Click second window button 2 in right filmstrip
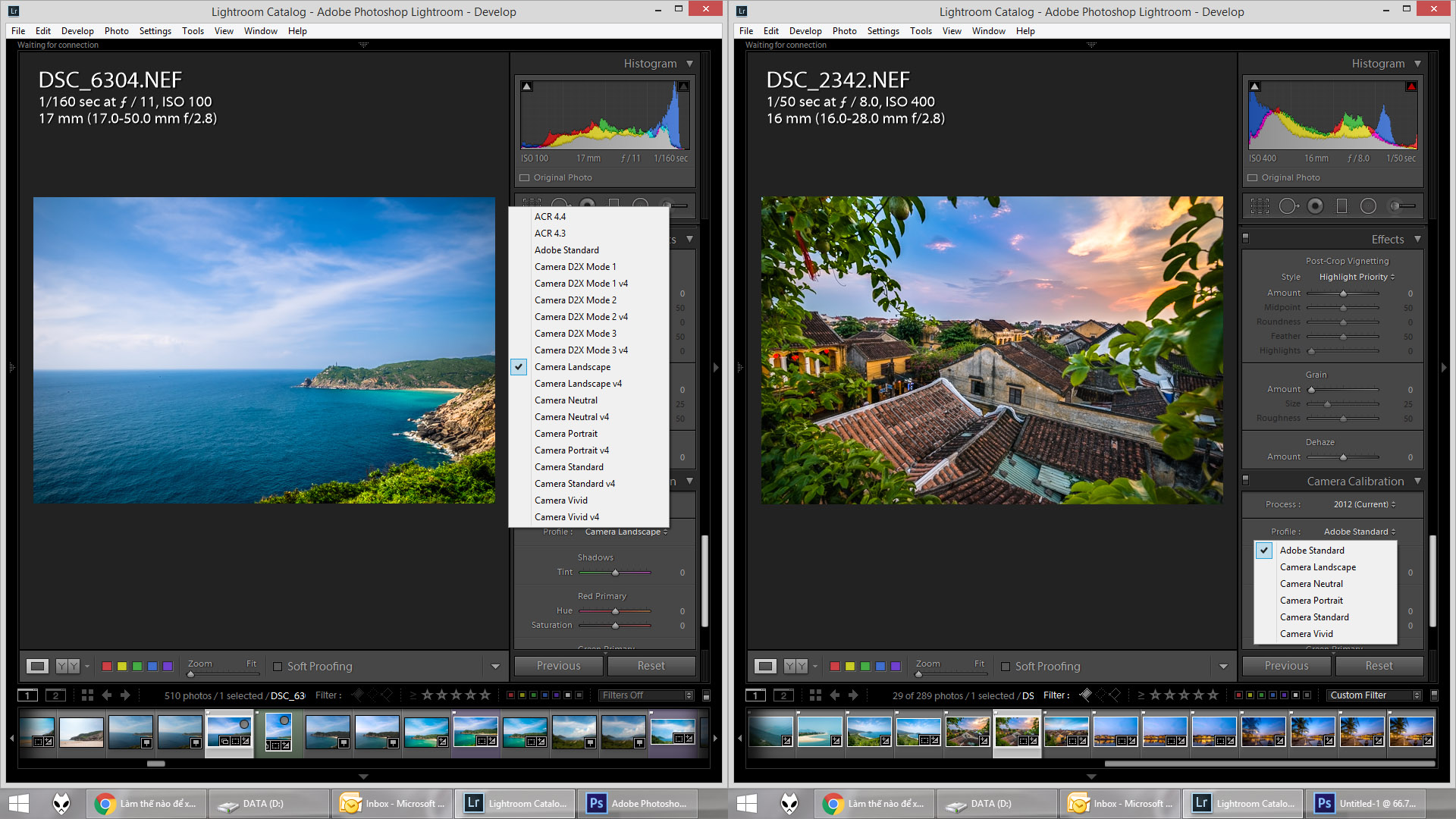 pyautogui.click(x=783, y=695)
